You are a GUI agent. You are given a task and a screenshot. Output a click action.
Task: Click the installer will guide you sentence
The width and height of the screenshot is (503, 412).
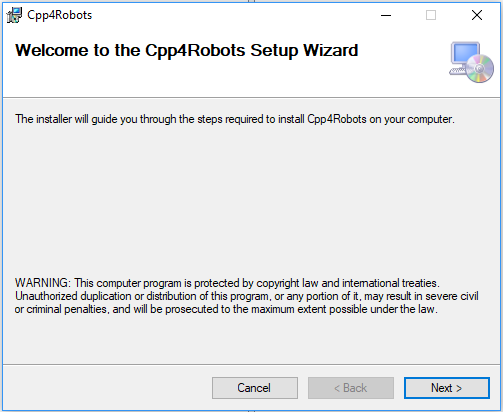[x=235, y=119]
